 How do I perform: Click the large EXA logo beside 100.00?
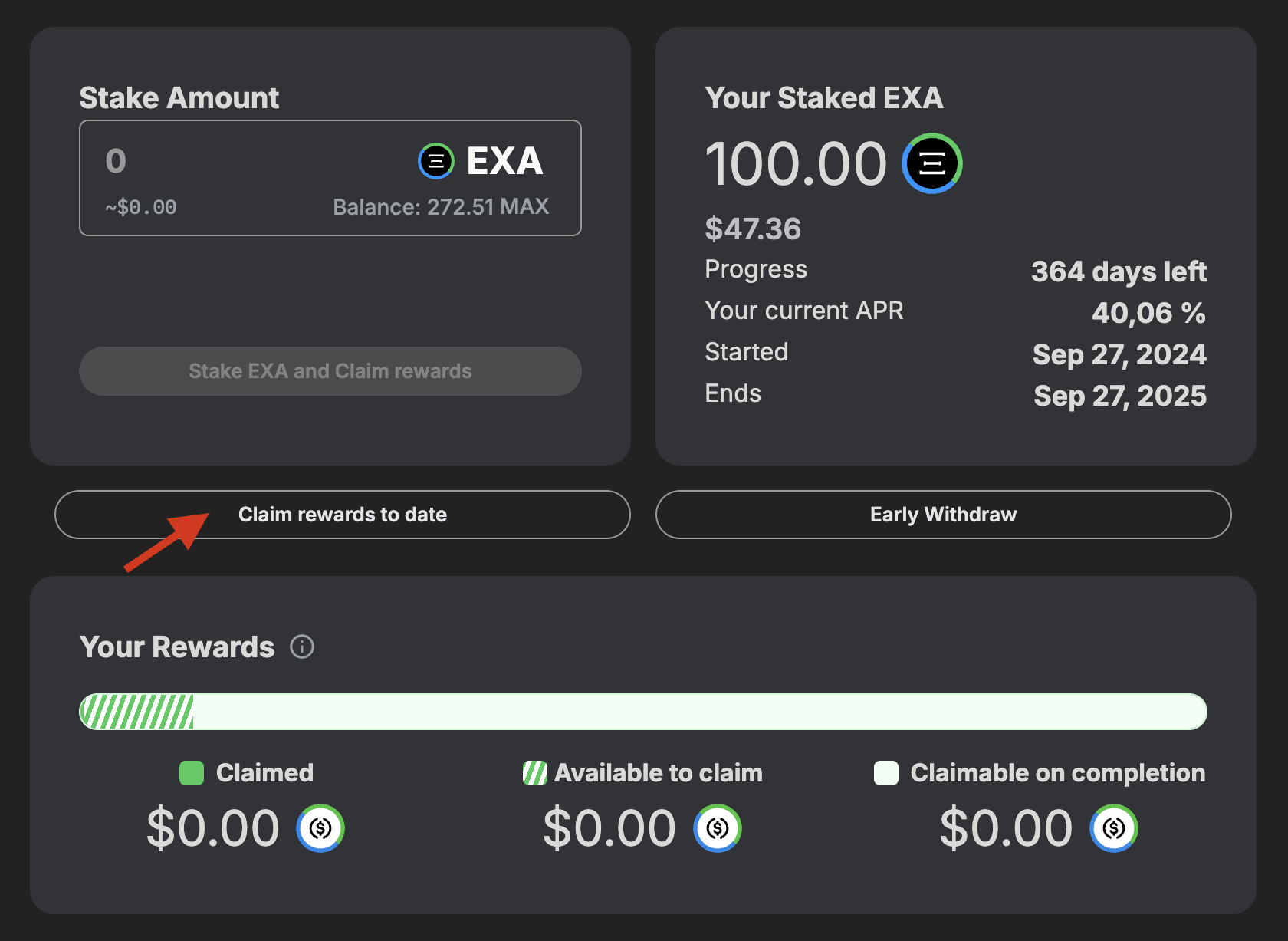coord(932,163)
